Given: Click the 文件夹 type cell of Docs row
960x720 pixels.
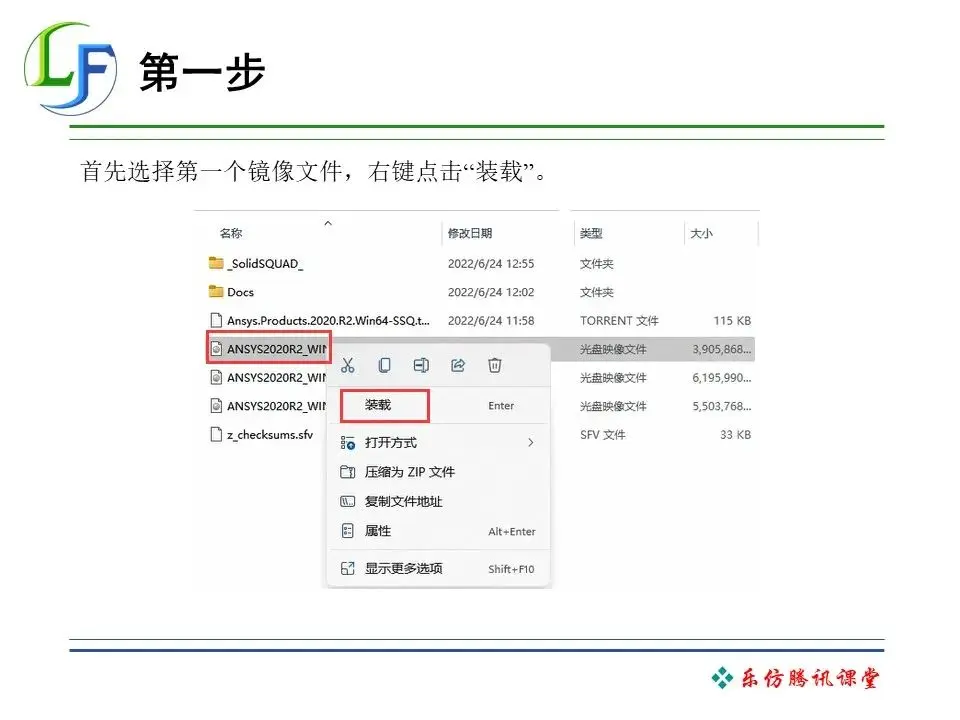Looking at the screenshot, I should [597, 293].
